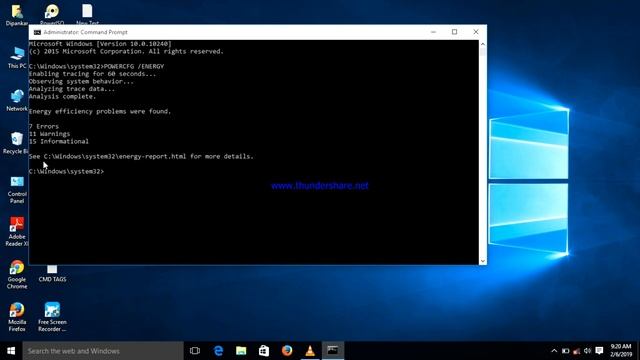Click the Windows Start button

click(x=11, y=351)
